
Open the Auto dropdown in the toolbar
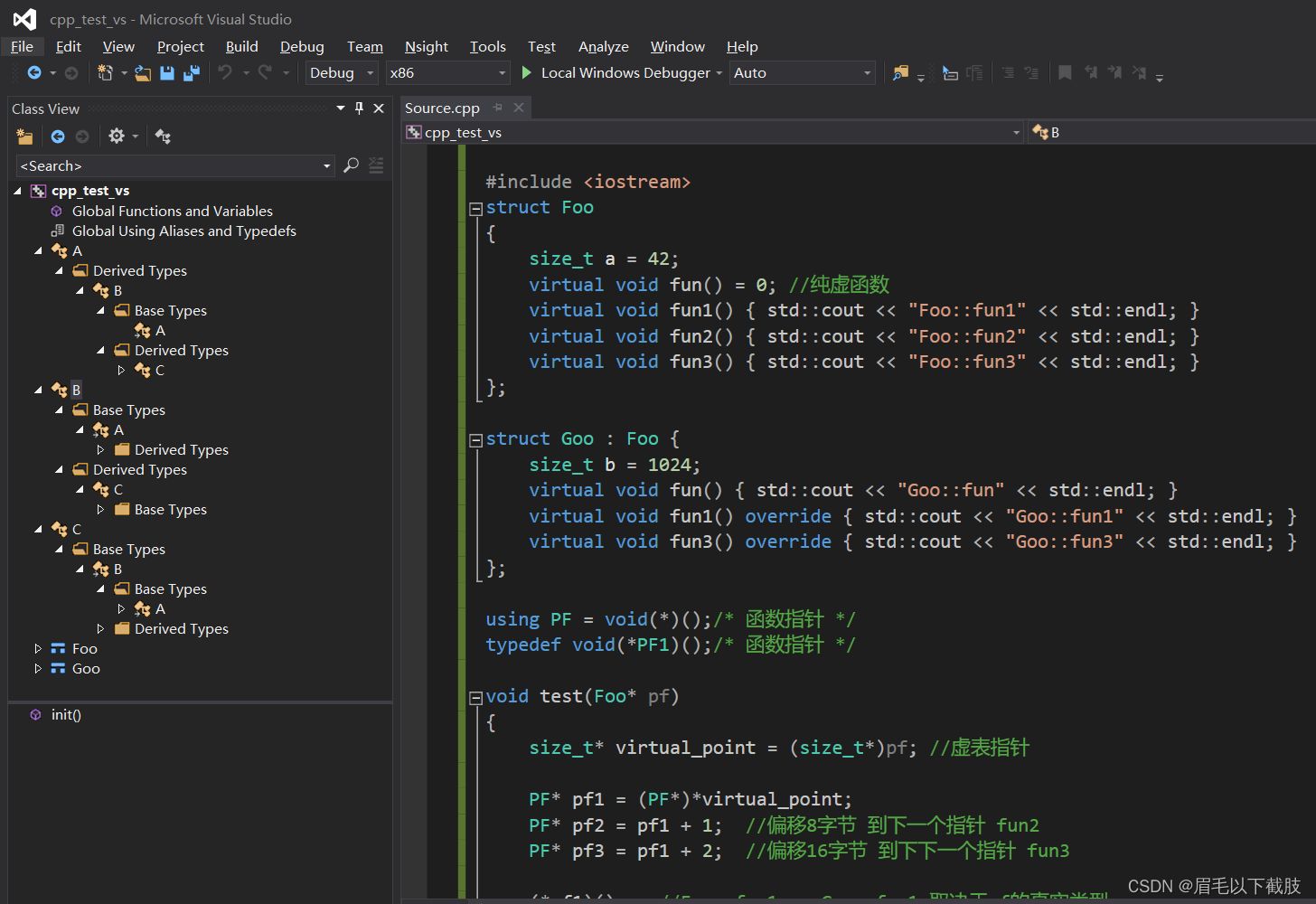(x=803, y=73)
